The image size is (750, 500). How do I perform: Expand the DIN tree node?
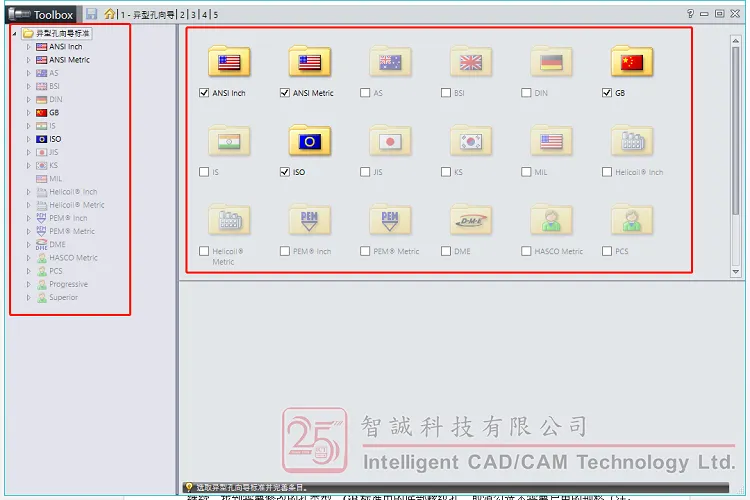click(x=28, y=100)
